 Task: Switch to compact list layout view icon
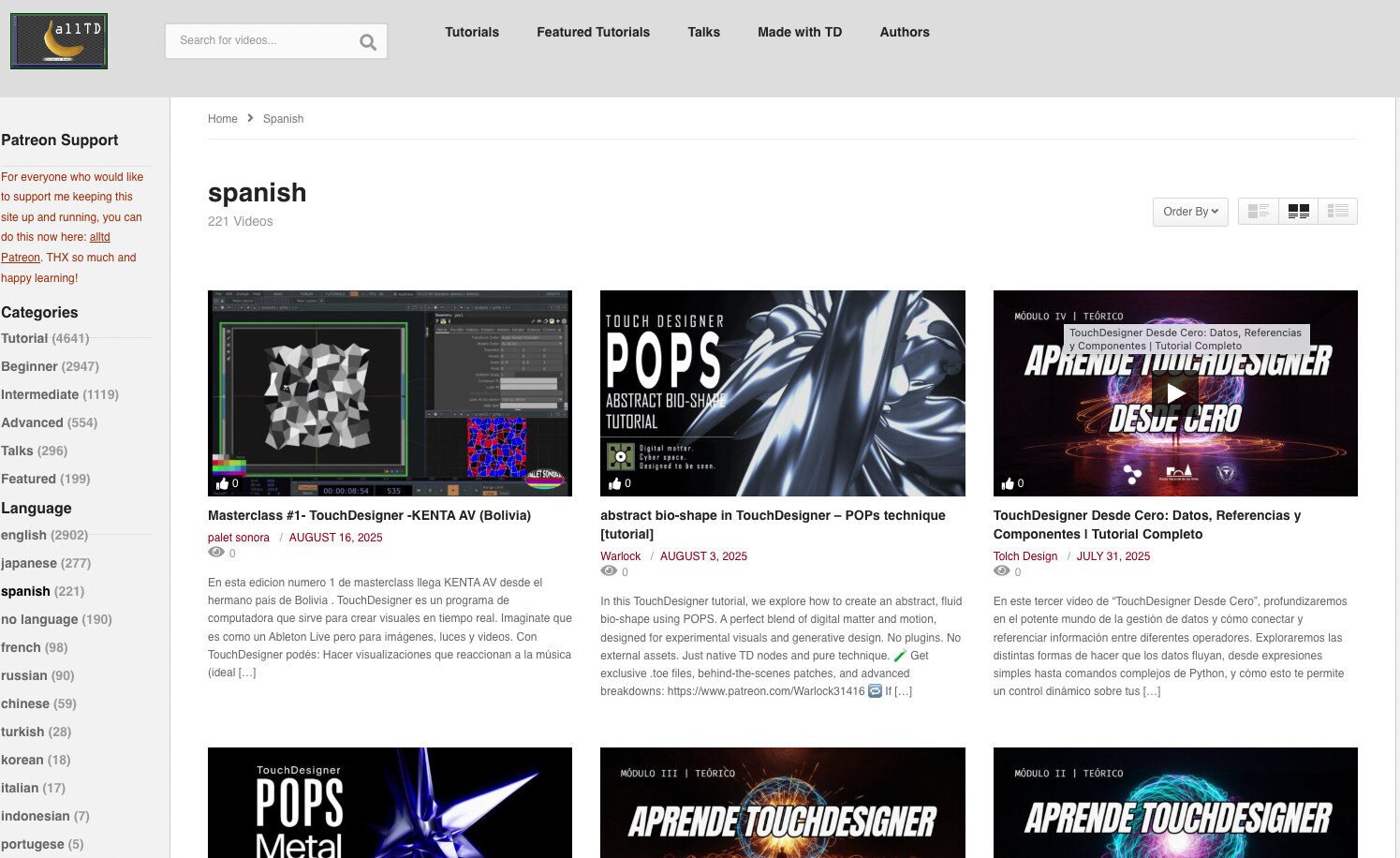click(1337, 212)
